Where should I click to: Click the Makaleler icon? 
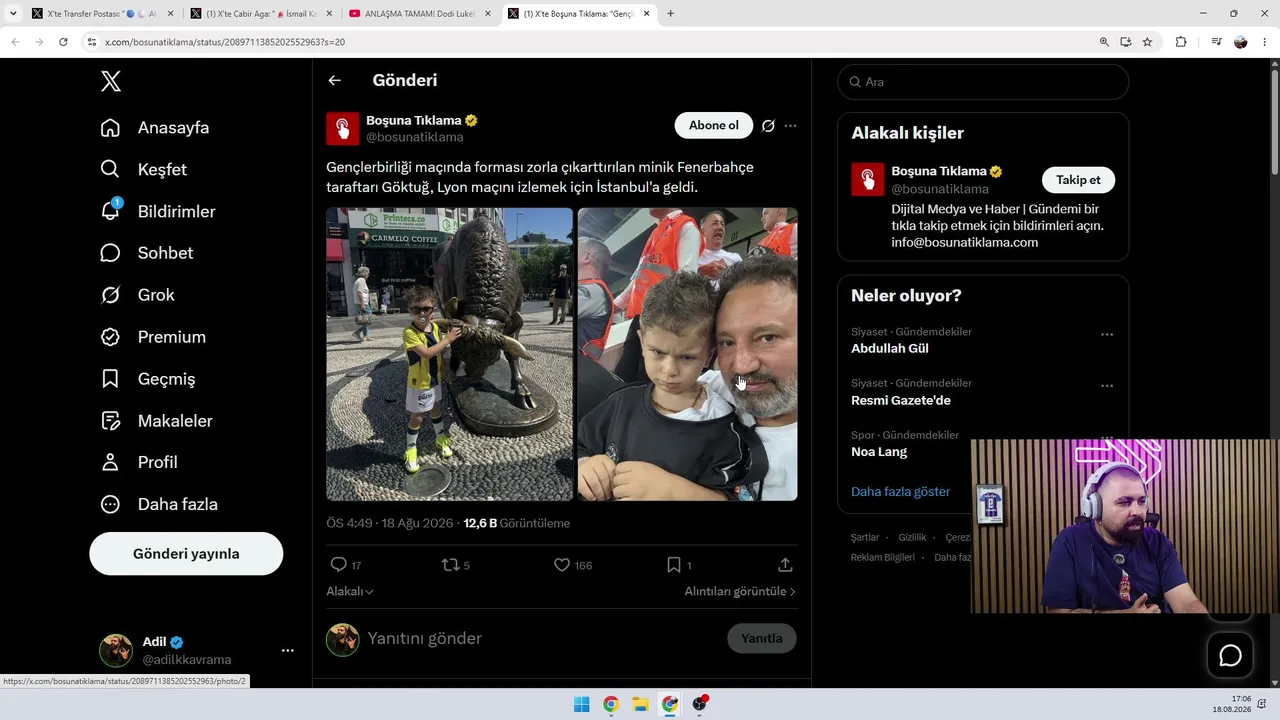click(x=111, y=421)
